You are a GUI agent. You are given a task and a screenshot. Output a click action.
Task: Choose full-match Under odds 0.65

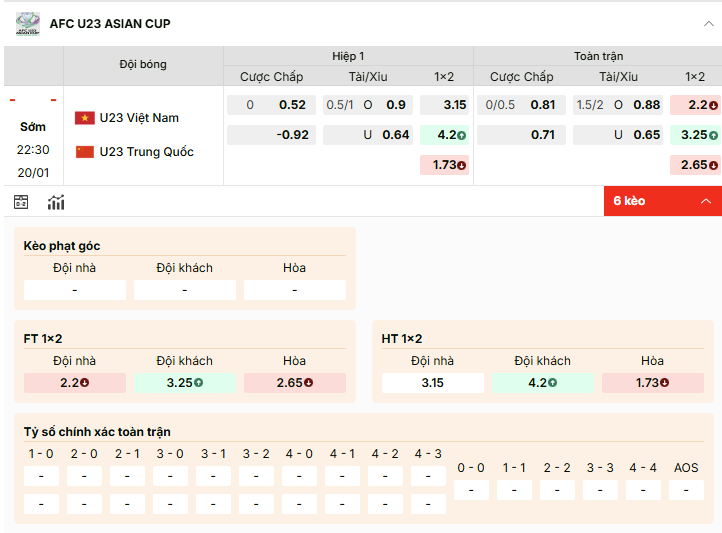(618, 135)
